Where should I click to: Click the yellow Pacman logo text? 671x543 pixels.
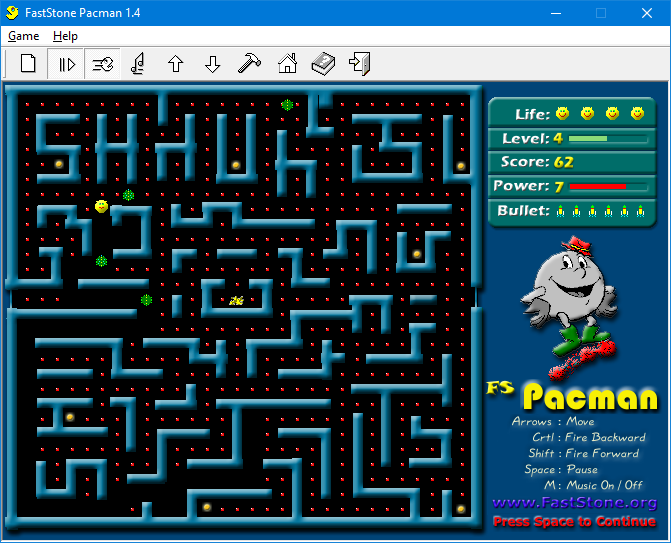(x=591, y=397)
